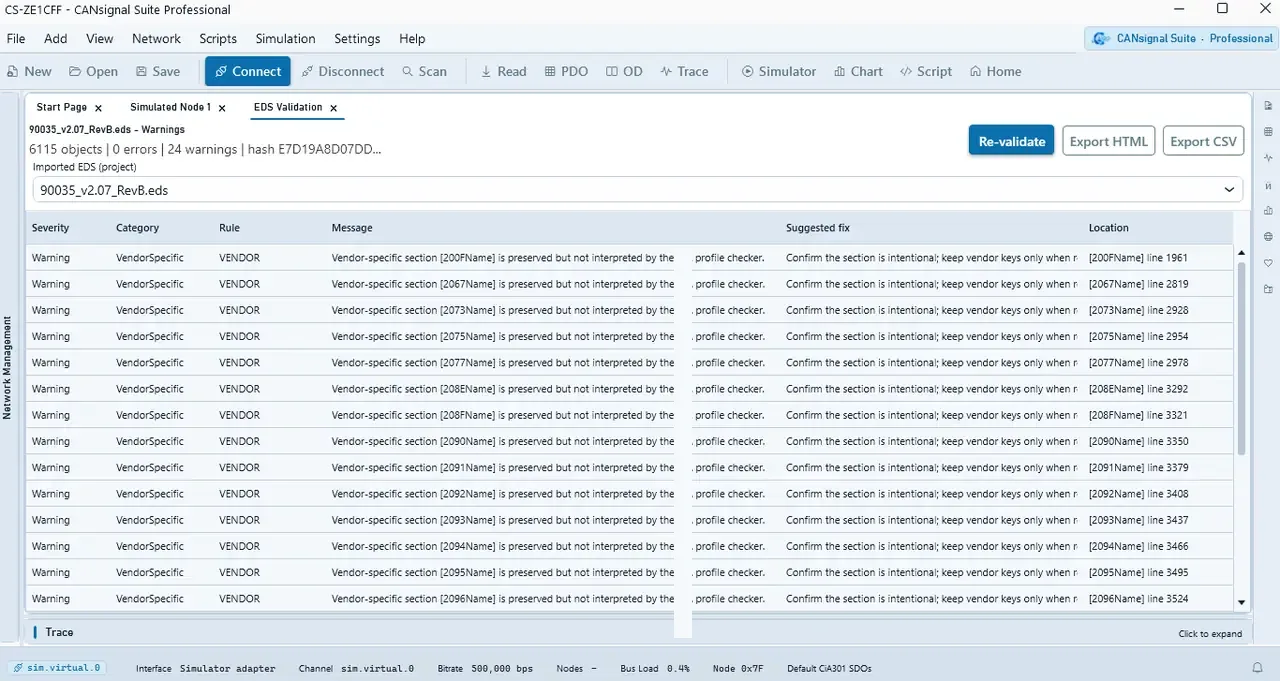Click the Script toolbar button

(x=926, y=71)
